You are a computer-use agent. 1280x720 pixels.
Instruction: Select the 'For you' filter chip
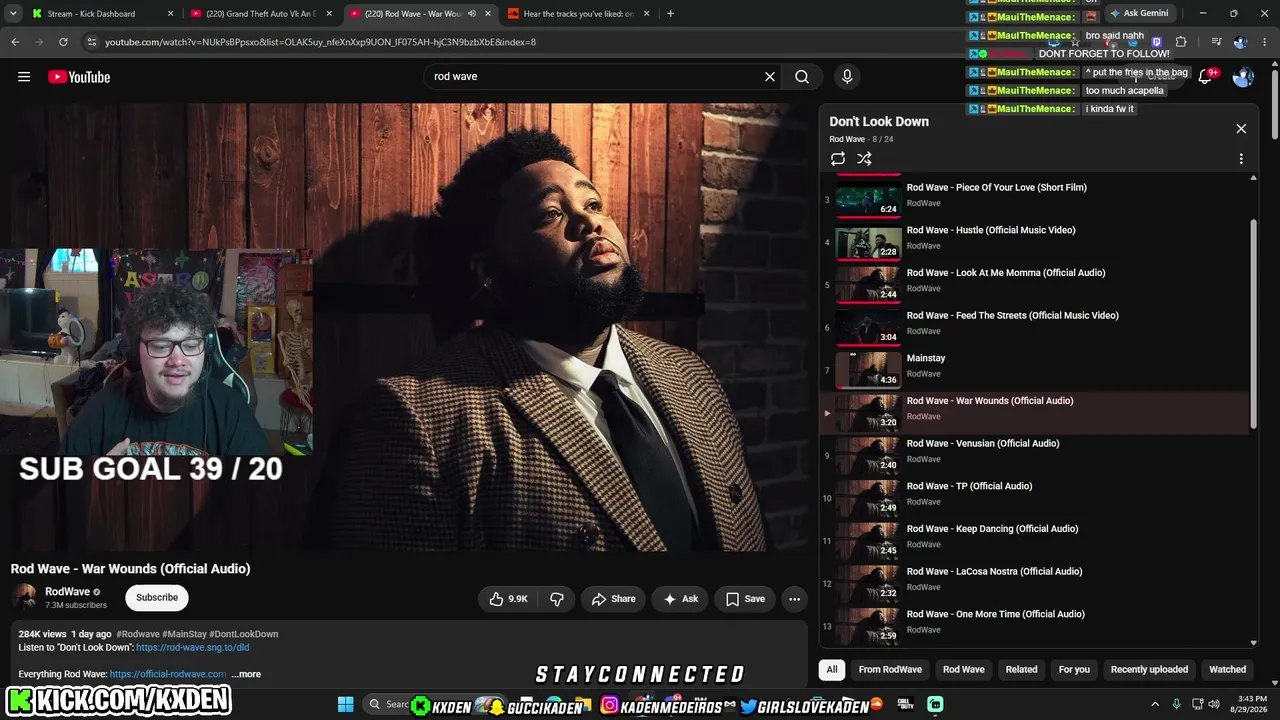click(1074, 669)
